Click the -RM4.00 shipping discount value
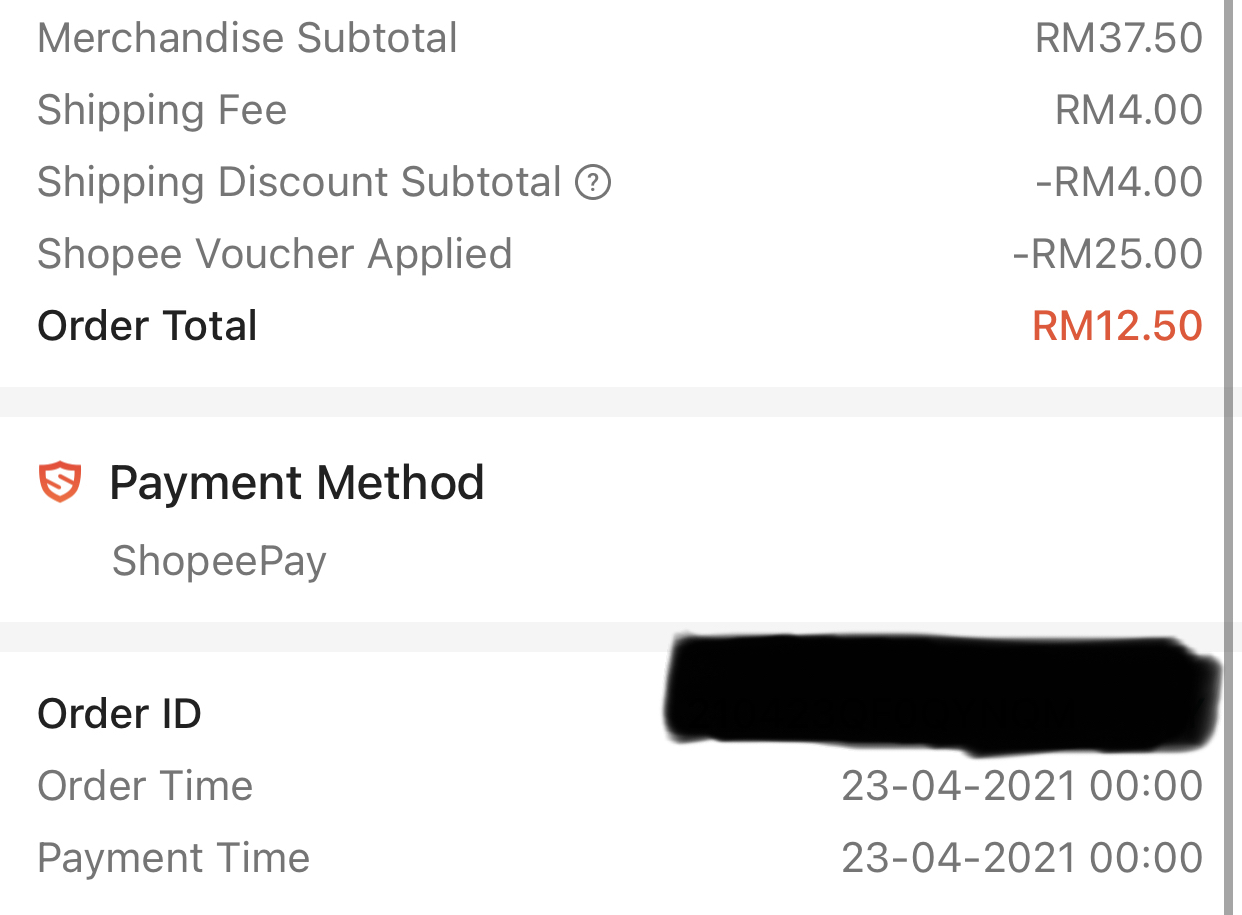 point(1118,182)
